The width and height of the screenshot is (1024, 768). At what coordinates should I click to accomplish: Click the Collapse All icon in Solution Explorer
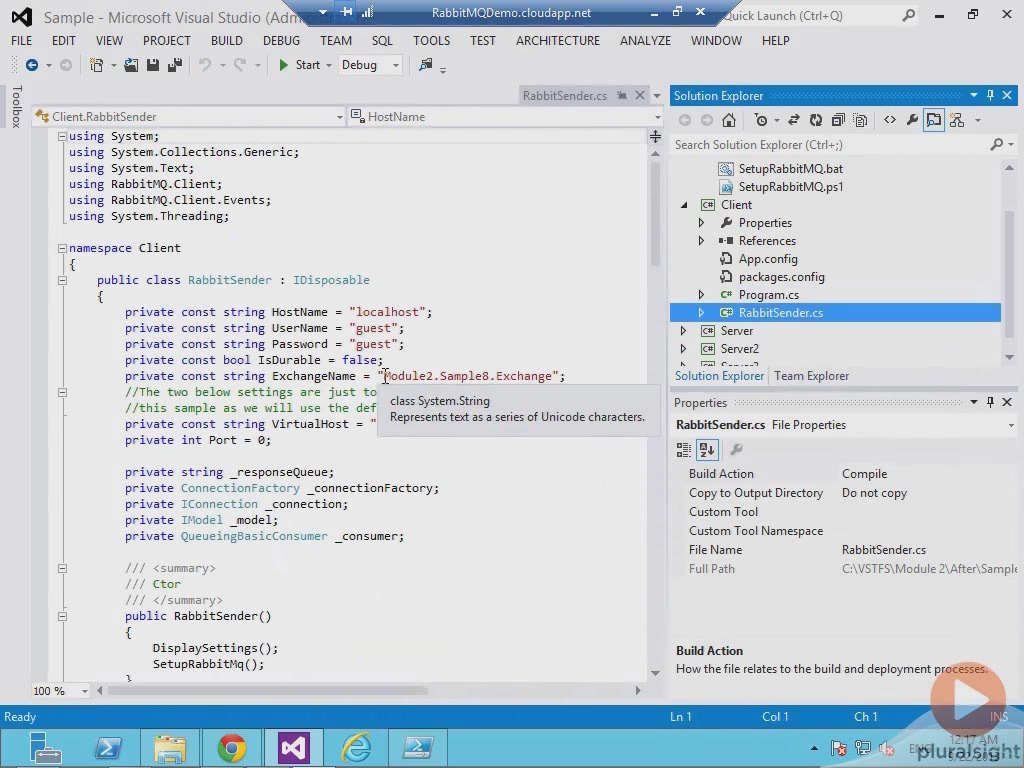coord(838,120)
